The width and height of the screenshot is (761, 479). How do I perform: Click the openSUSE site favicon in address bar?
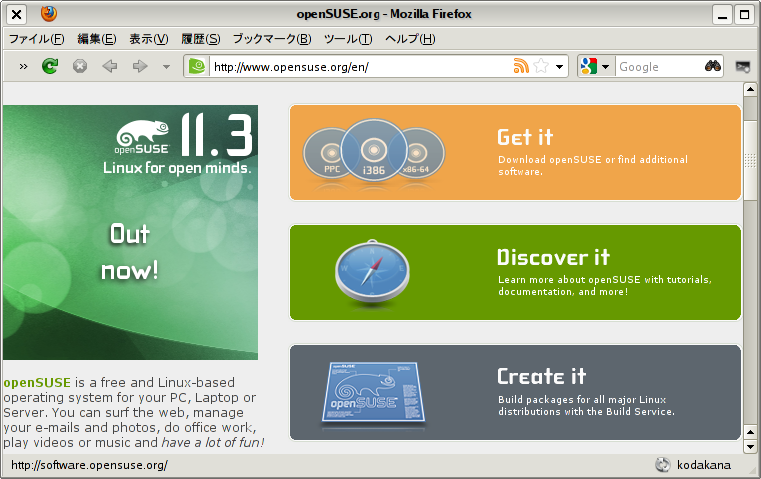(x=197, y=66)
